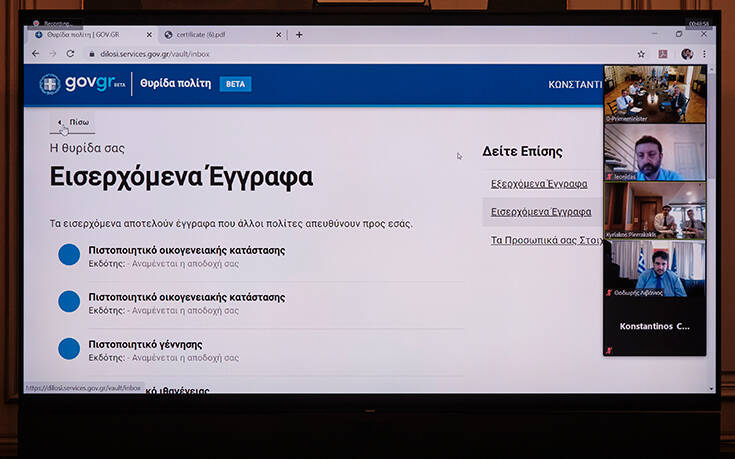
Task: Open the first Πιστοποιητικό οικογενειακής κατάστασης document
Action: click(186, 250)
